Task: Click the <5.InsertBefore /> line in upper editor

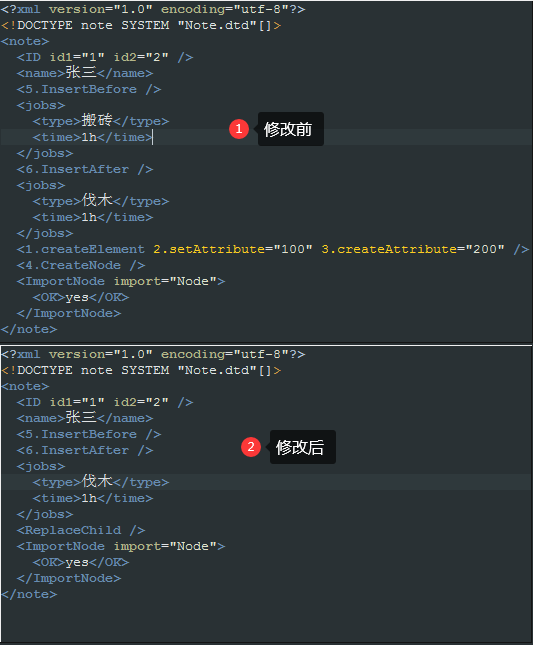Action: (89, 89)
